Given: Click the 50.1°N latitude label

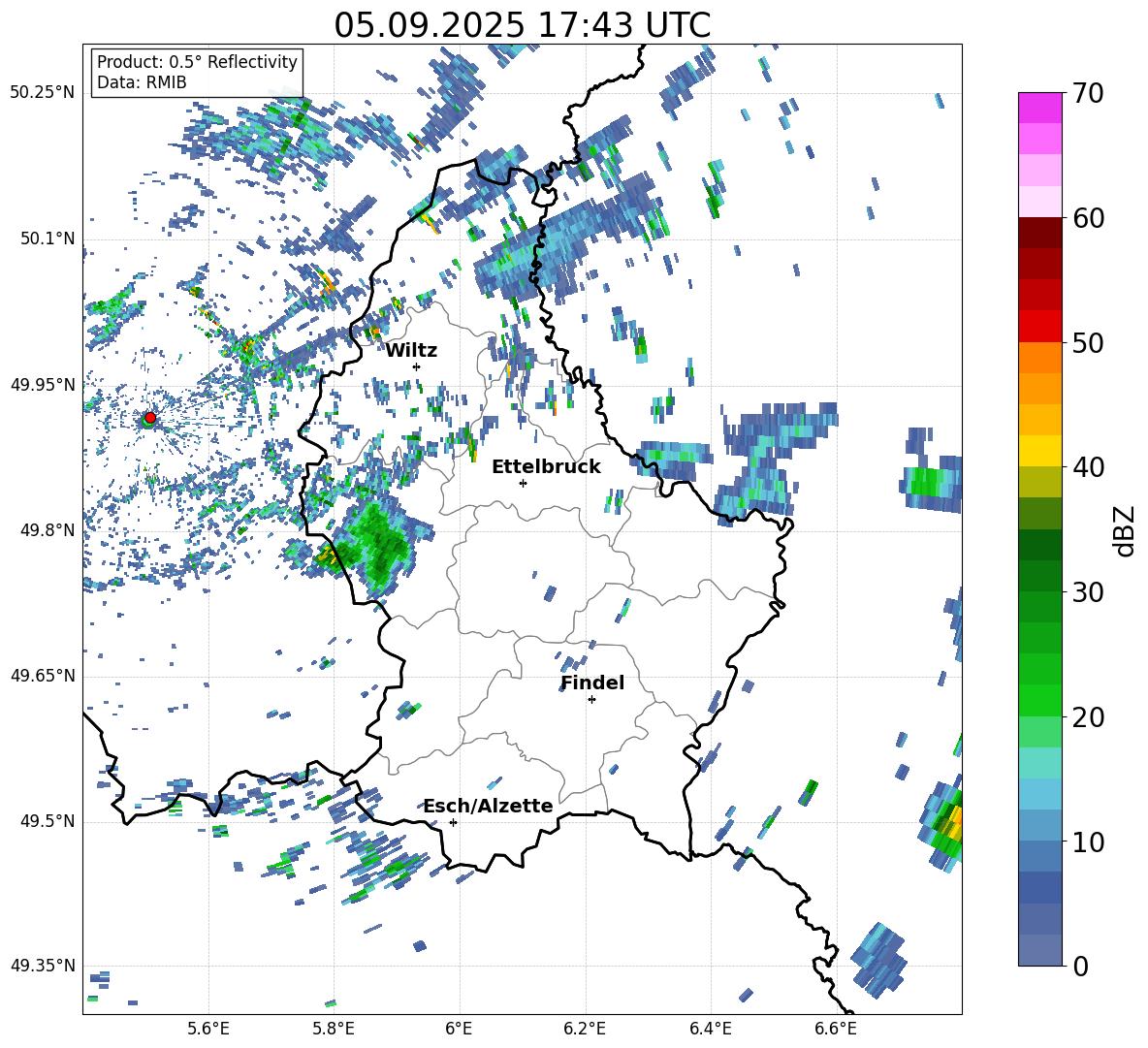Looking at the screenshot, I should click(x=47, y=238).
